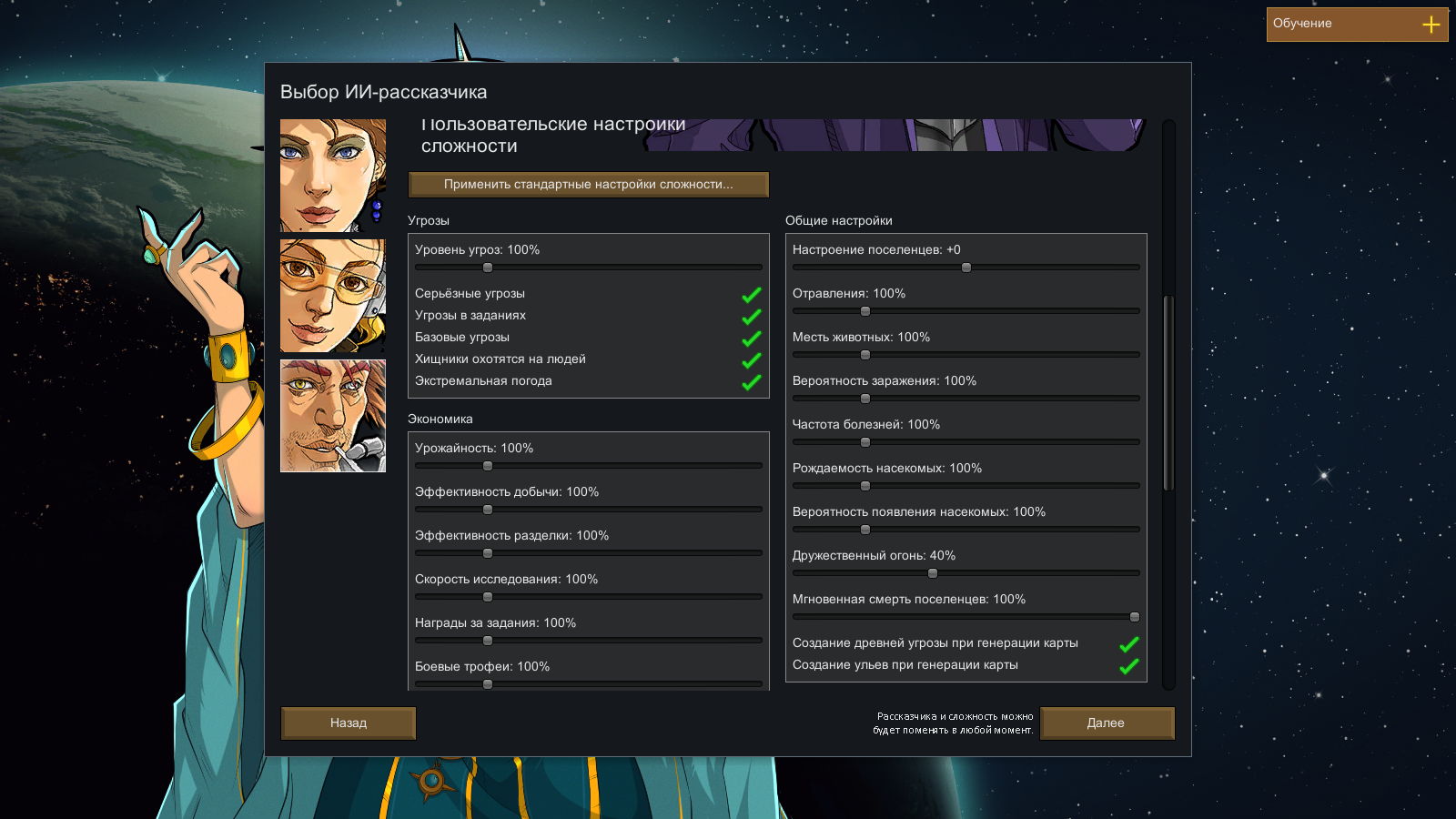This screenshot has width=1456, height=819.
Task: Click the Назад button
Action: [349, 723]
